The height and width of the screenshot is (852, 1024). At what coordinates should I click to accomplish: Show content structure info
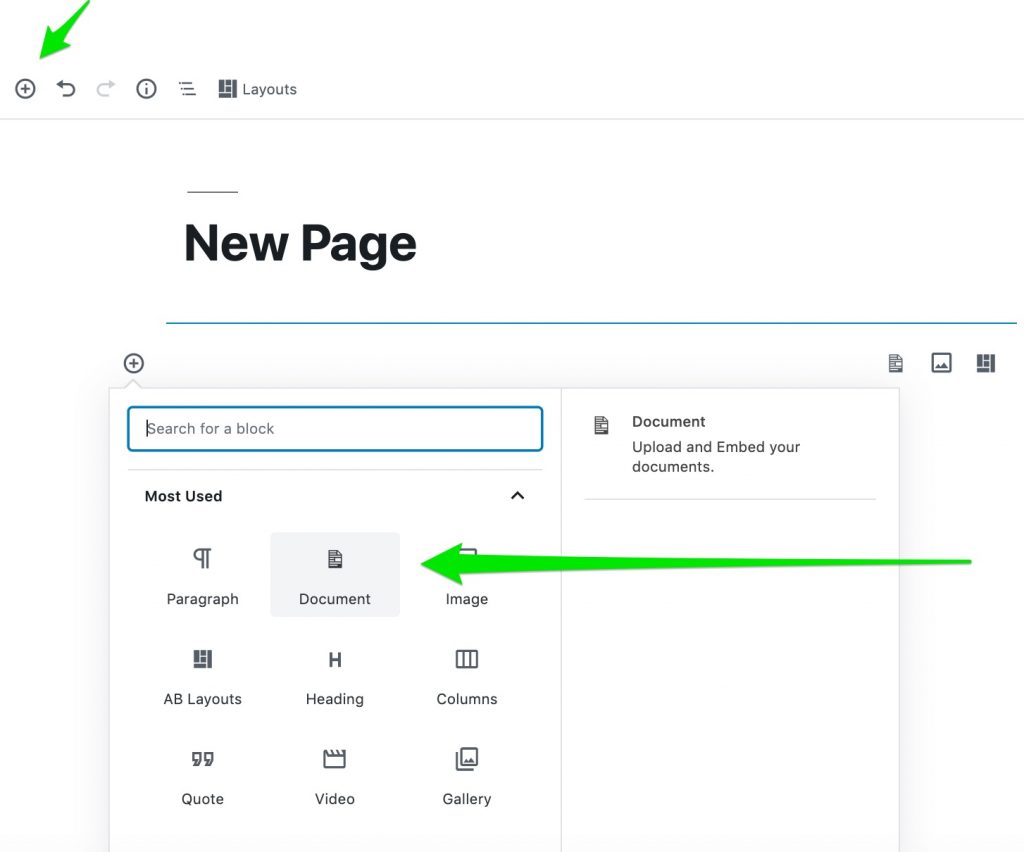146,89
